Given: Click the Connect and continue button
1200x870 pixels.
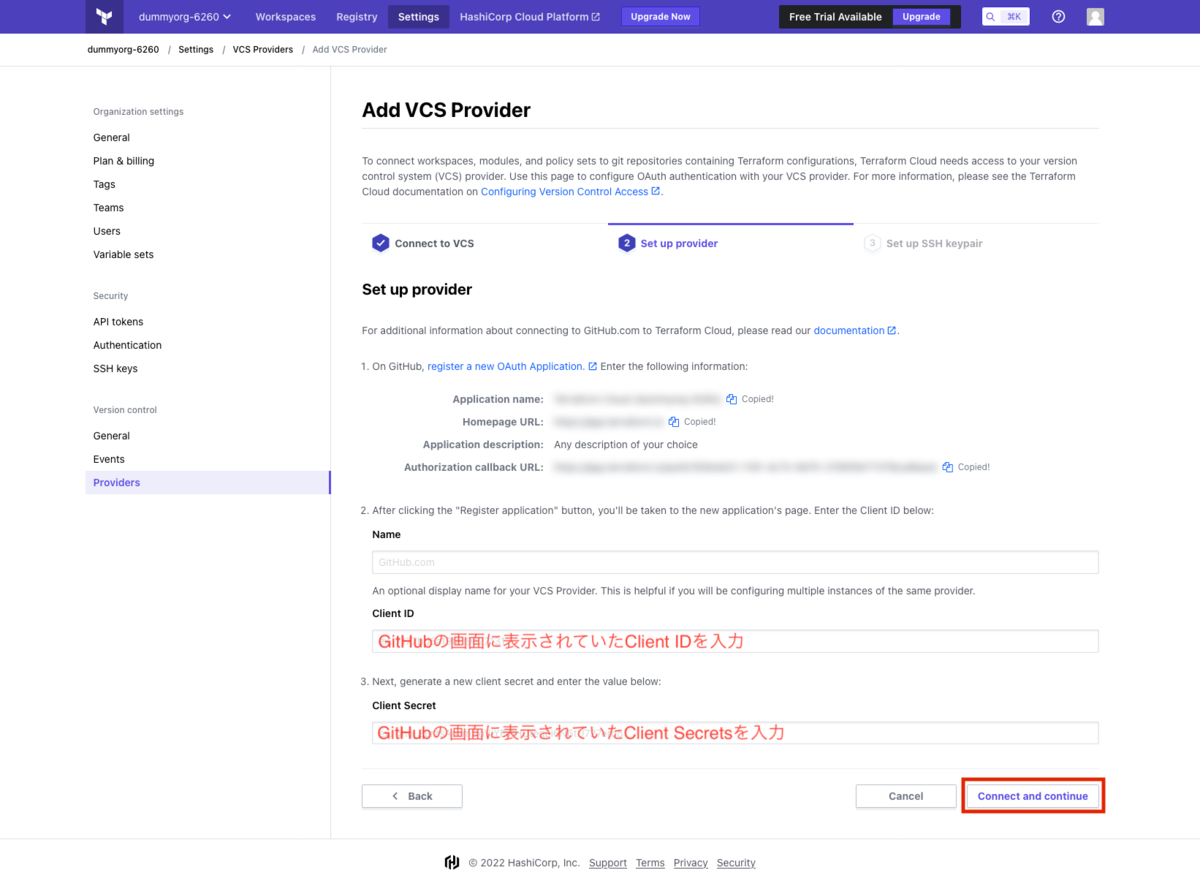Looking at the screenshot, I should [x=1033, y=796].
